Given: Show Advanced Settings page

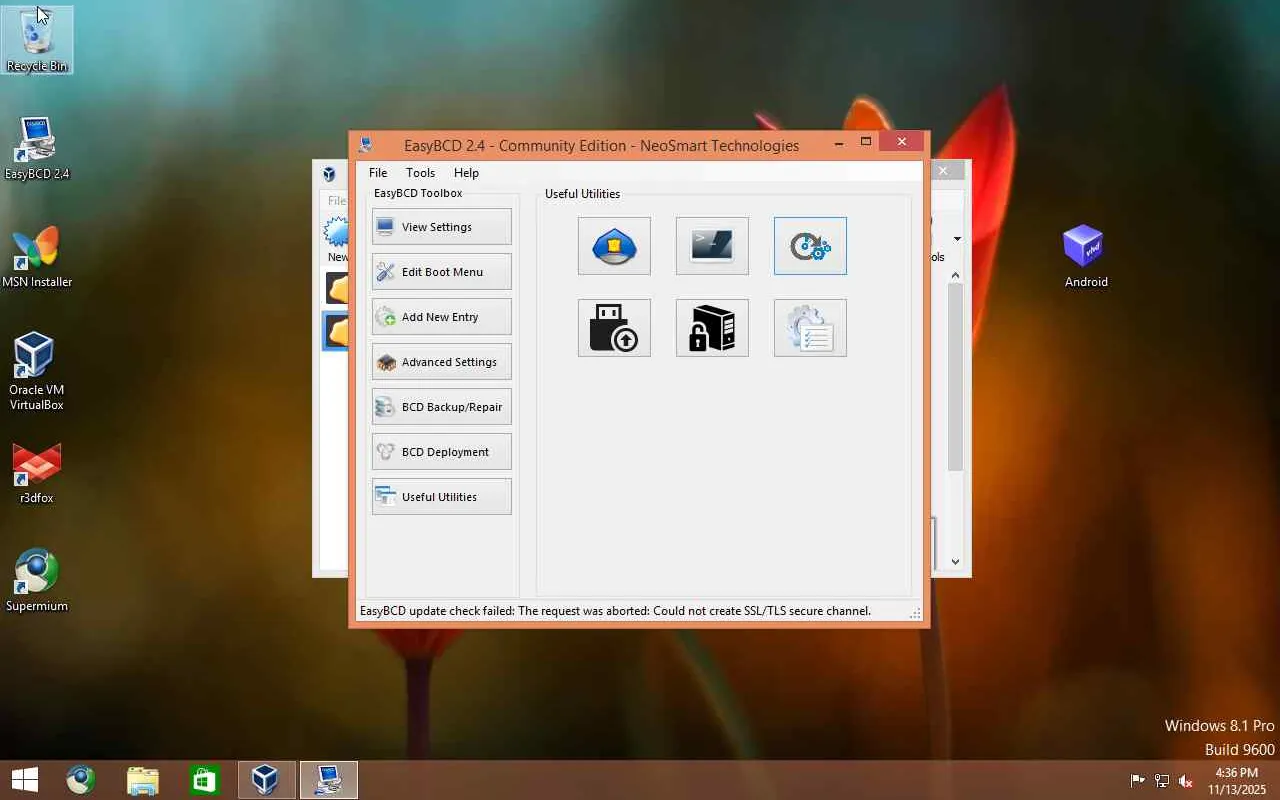Looking at the screenshot, I should (442, 362).
